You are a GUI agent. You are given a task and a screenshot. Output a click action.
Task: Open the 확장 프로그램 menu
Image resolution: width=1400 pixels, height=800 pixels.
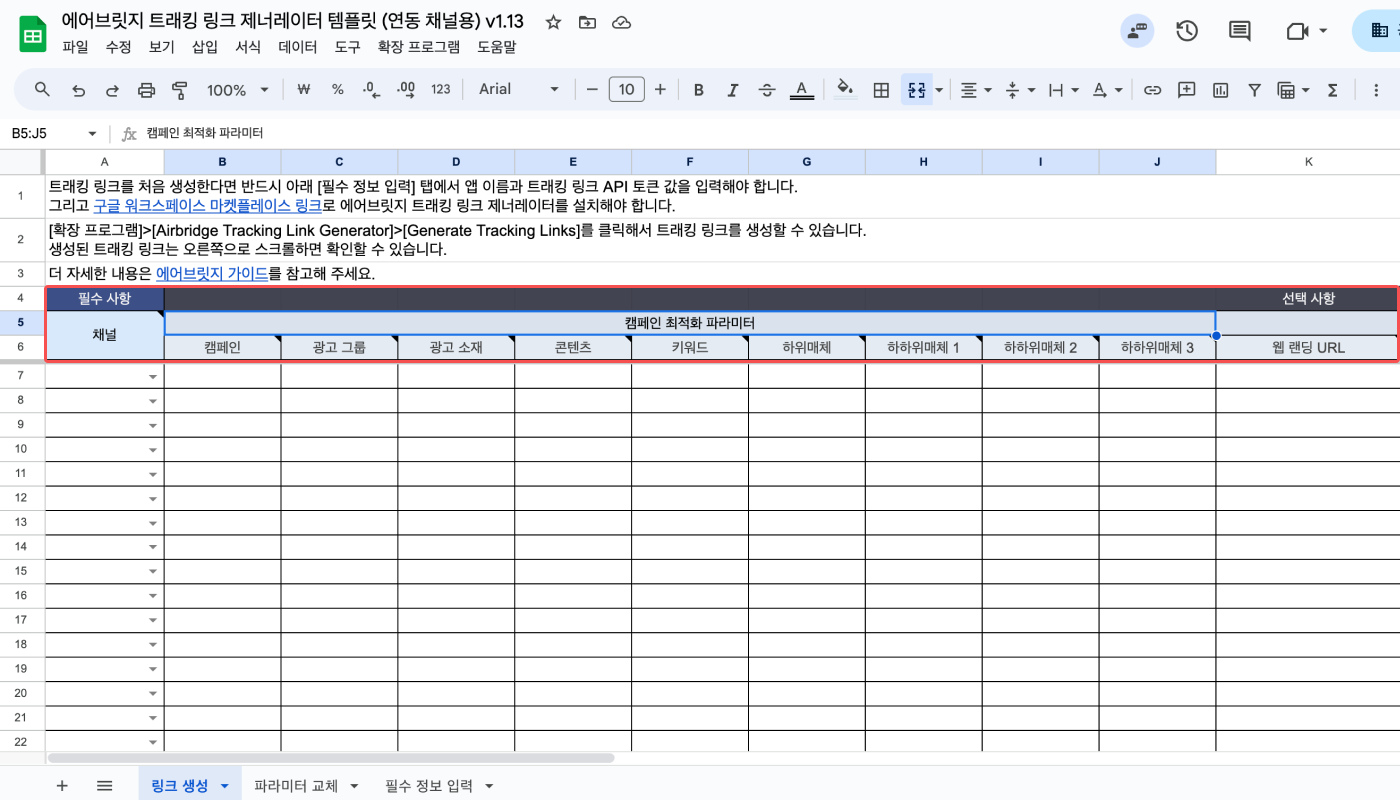[x=419, y=47]
